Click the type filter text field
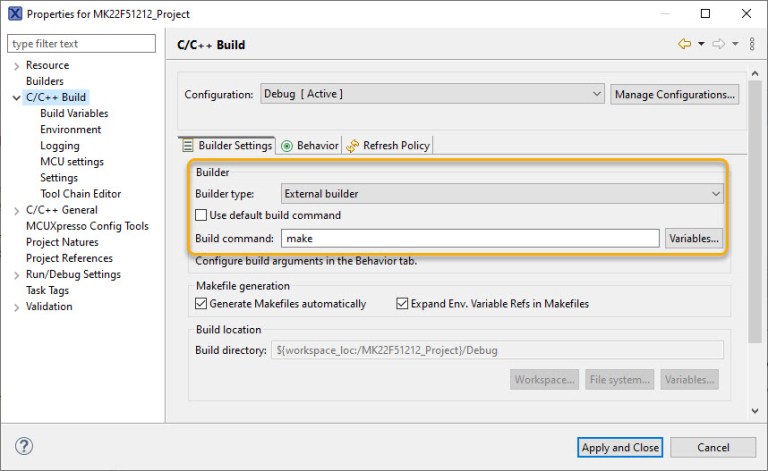This screenshot has height=471, width=768. [81, 44]
